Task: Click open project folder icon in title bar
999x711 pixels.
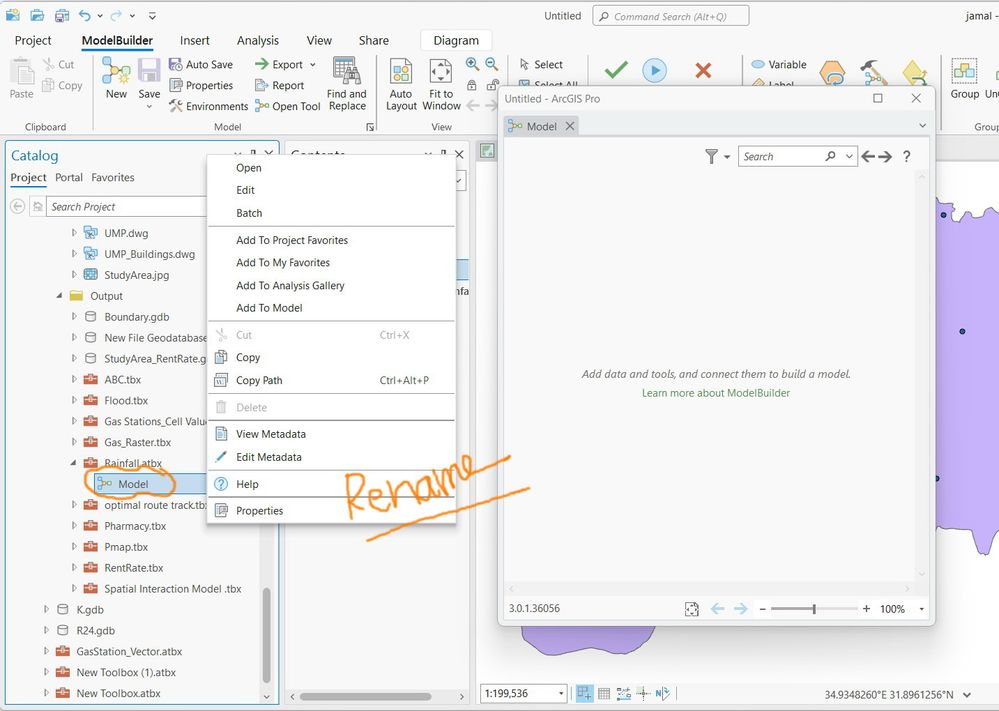Action: 37,15
